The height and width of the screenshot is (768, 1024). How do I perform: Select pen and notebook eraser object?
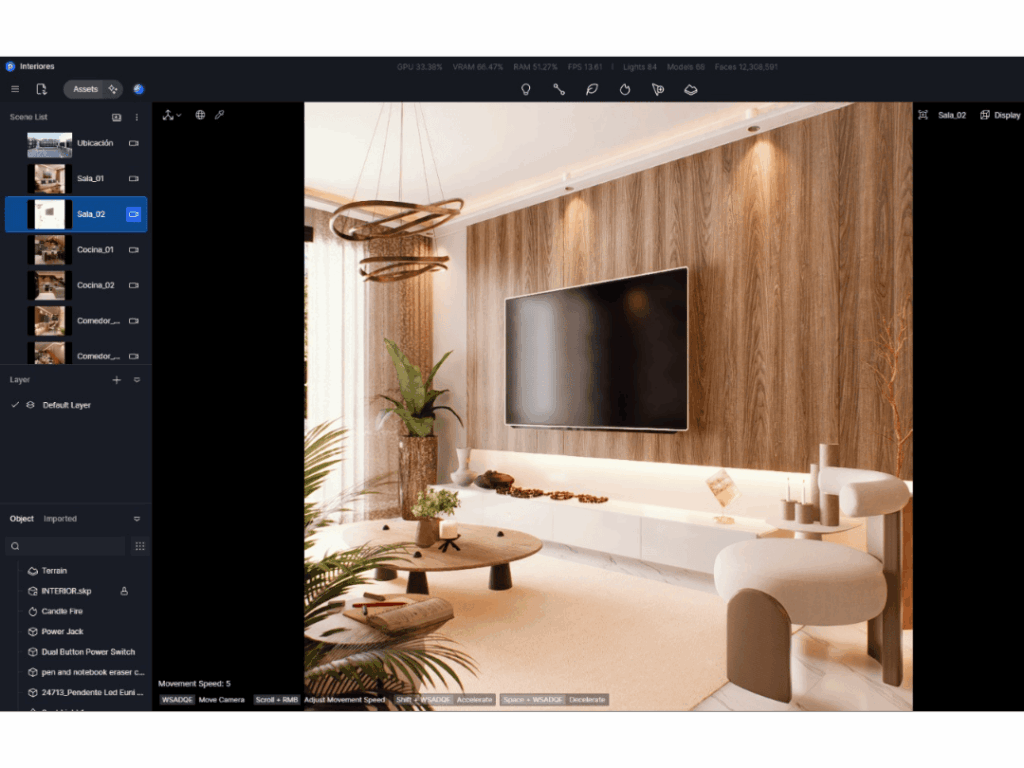pos(93,672)
